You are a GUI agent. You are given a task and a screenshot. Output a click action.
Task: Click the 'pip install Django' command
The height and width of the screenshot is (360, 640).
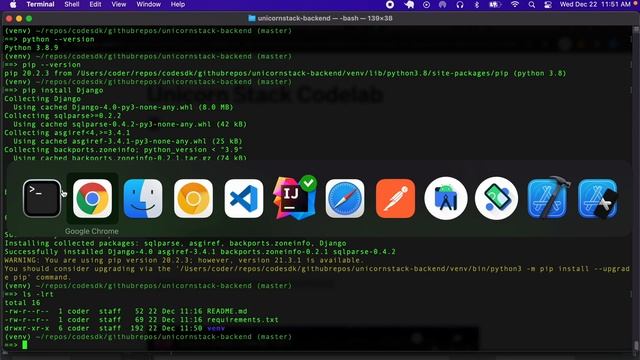pos(63,90)
